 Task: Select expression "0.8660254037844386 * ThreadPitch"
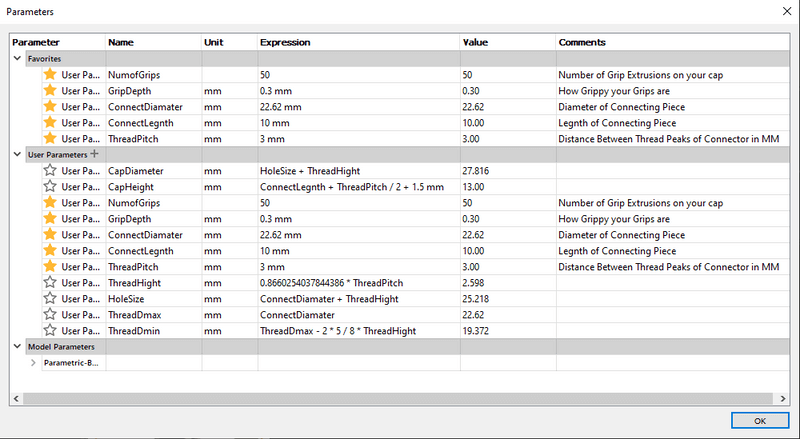click(x=331, y=283)
